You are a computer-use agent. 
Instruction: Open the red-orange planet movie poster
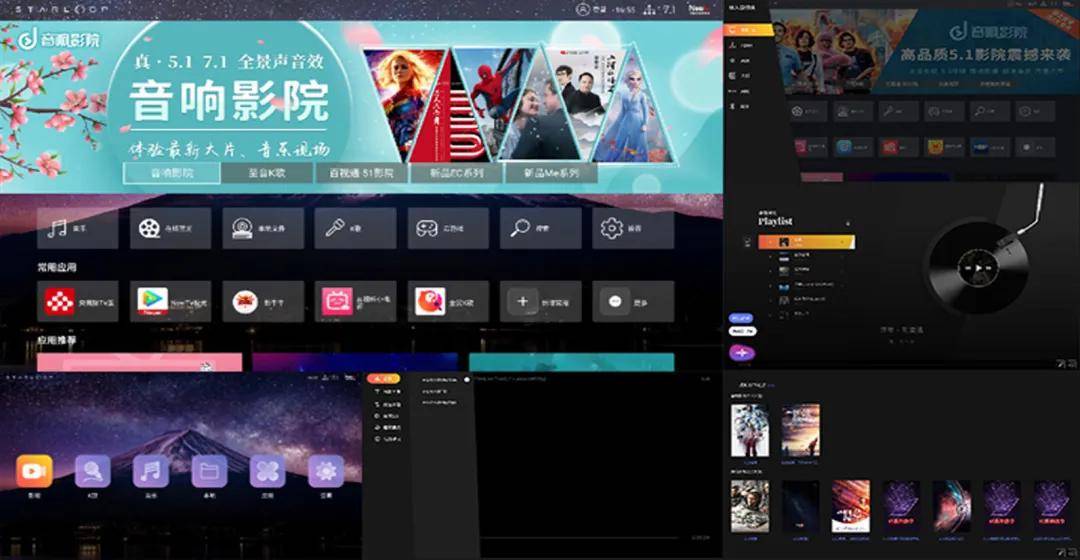click(851, 506)
